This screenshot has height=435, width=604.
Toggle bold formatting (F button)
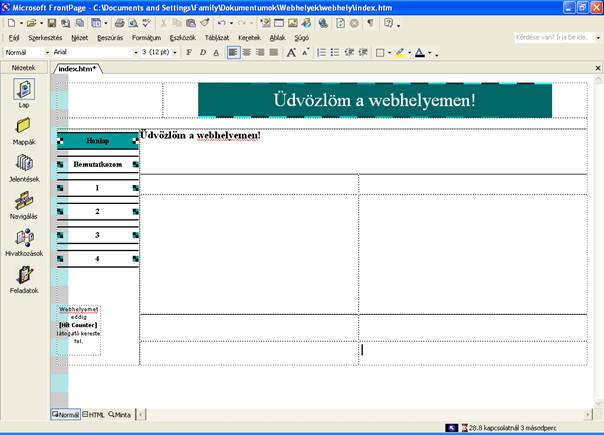(188, 52)
